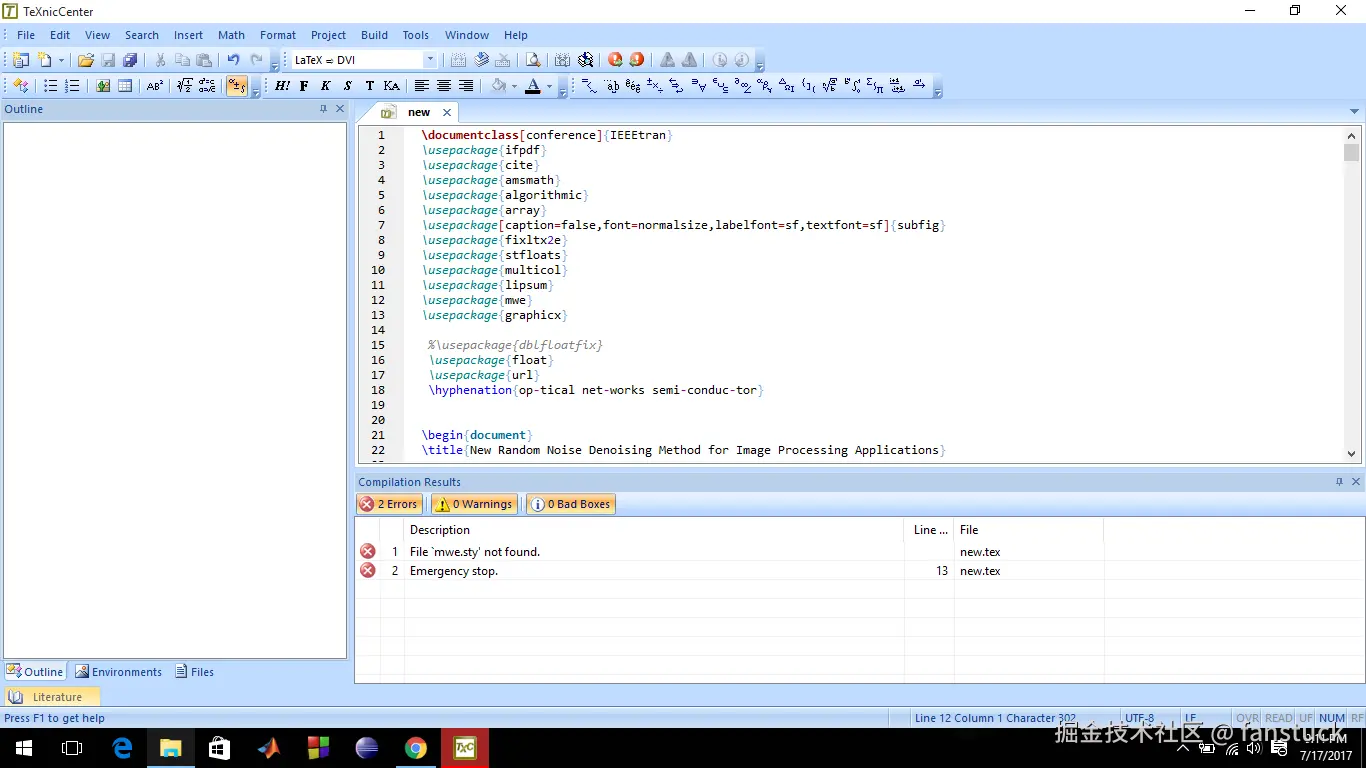Insert a picture via toolbar icon

103,86
